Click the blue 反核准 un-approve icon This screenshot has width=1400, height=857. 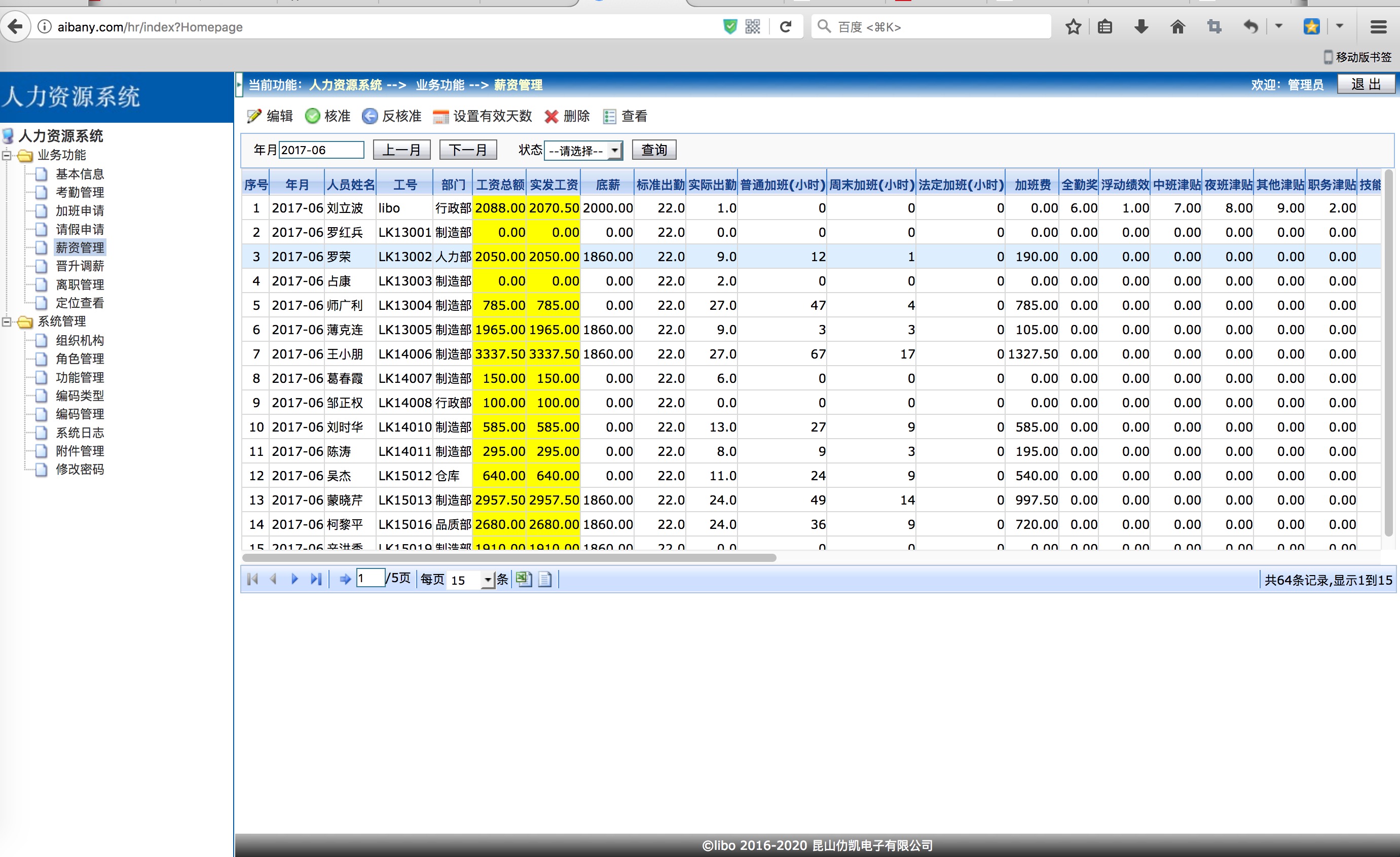point(370,117)
